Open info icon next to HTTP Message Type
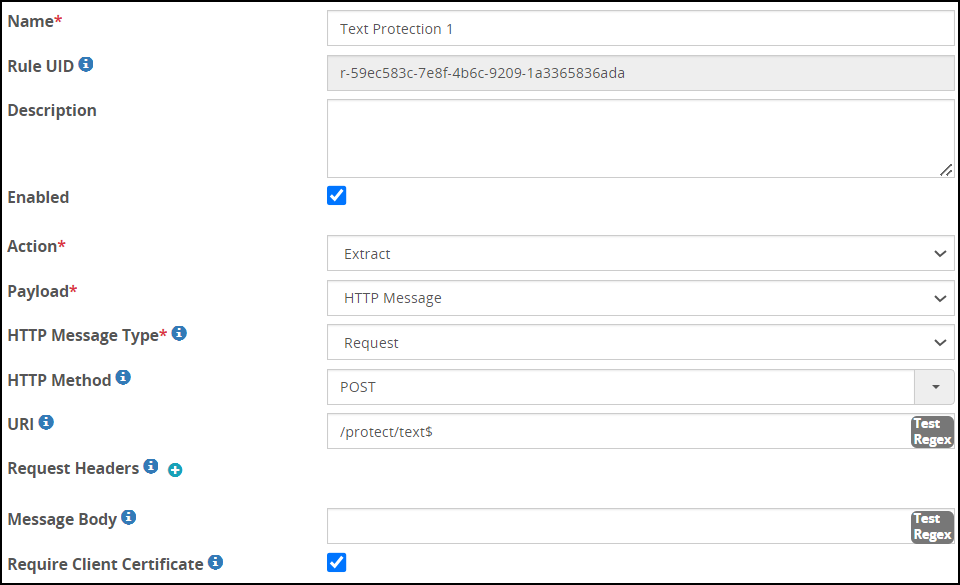 click(x=179, y=333)
